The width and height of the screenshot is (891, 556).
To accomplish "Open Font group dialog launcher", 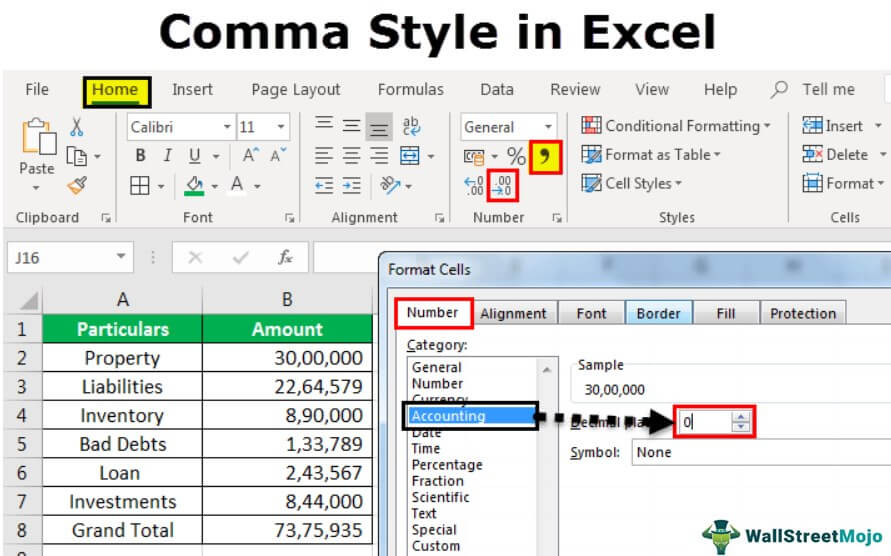I will click(x=289, y=218).
